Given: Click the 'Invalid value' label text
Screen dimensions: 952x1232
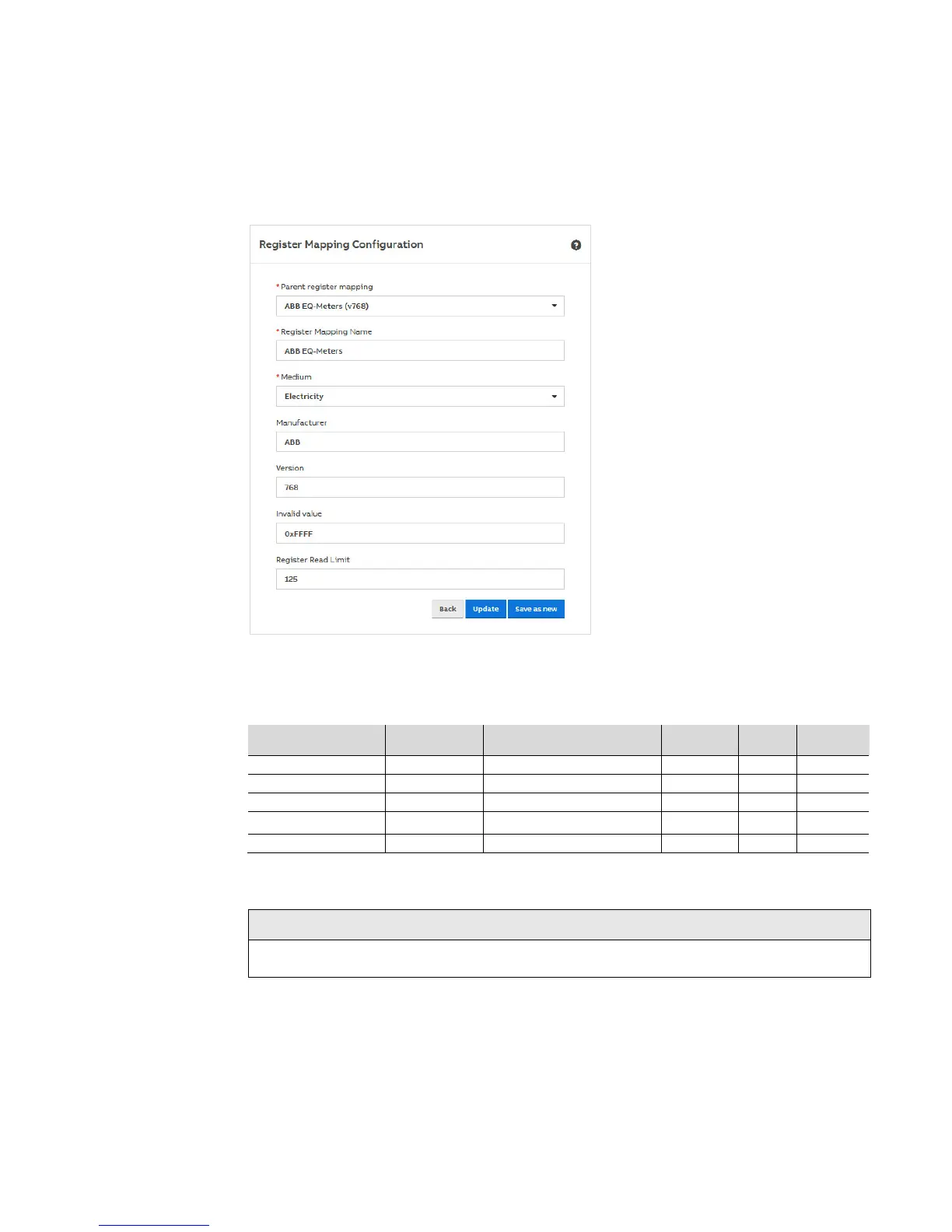Looking at the screenshot, I should pyautogui.click(x=299, y=514).
